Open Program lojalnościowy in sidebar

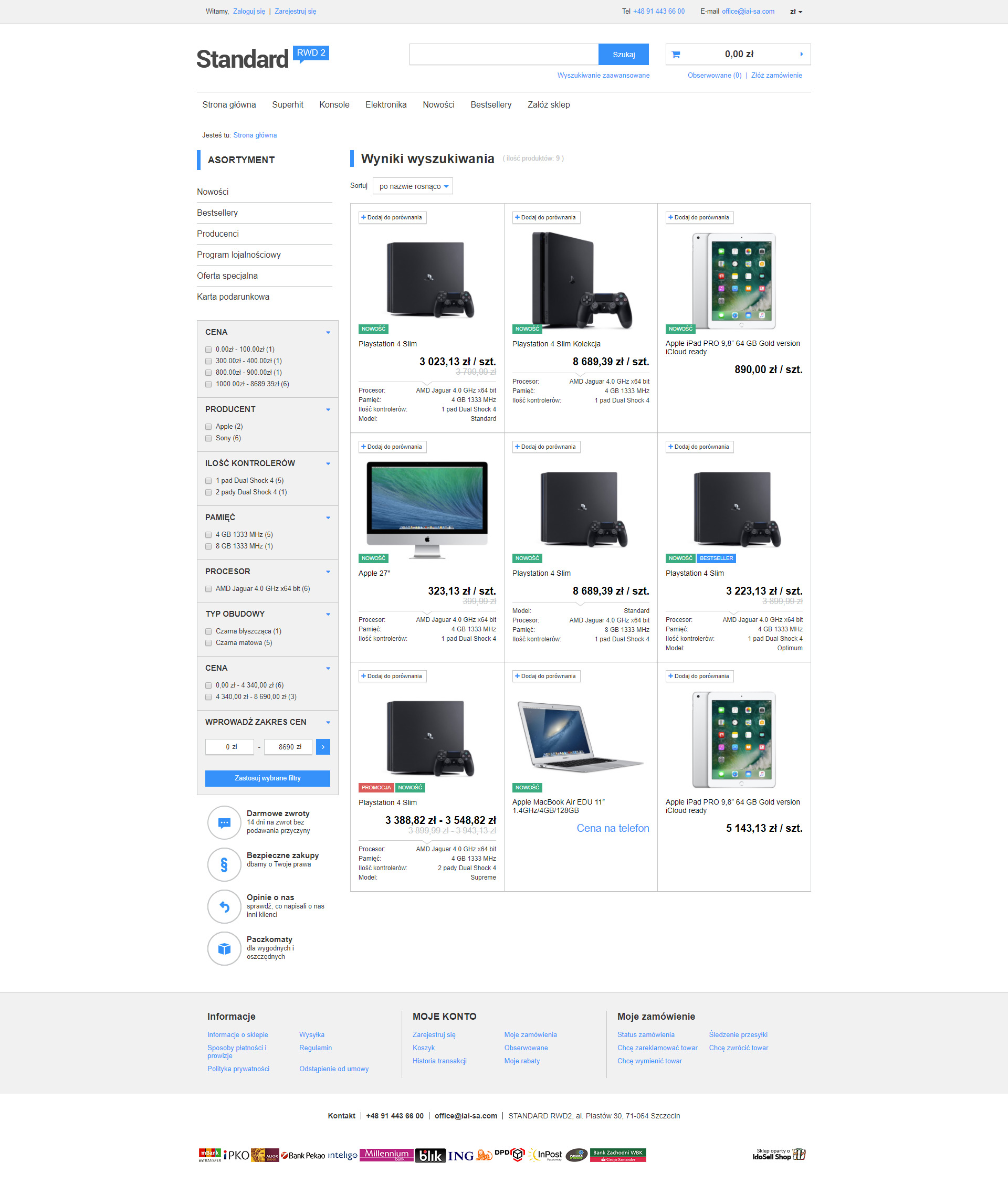tap(239, 255)
